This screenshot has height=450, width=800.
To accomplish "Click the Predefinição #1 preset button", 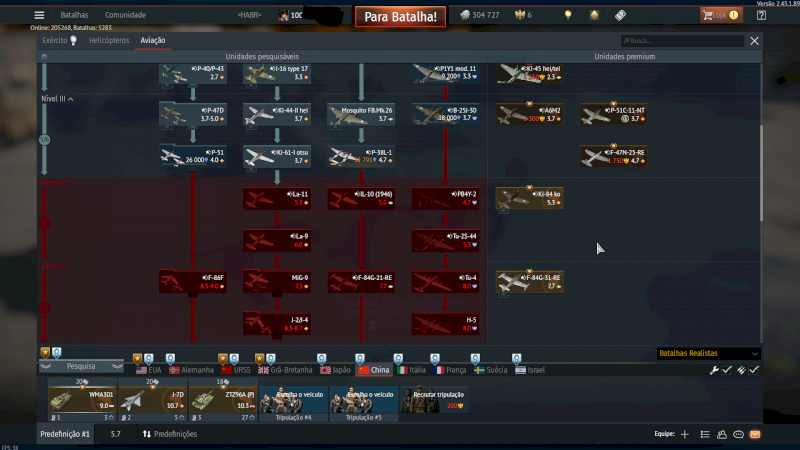I will 65,434.
